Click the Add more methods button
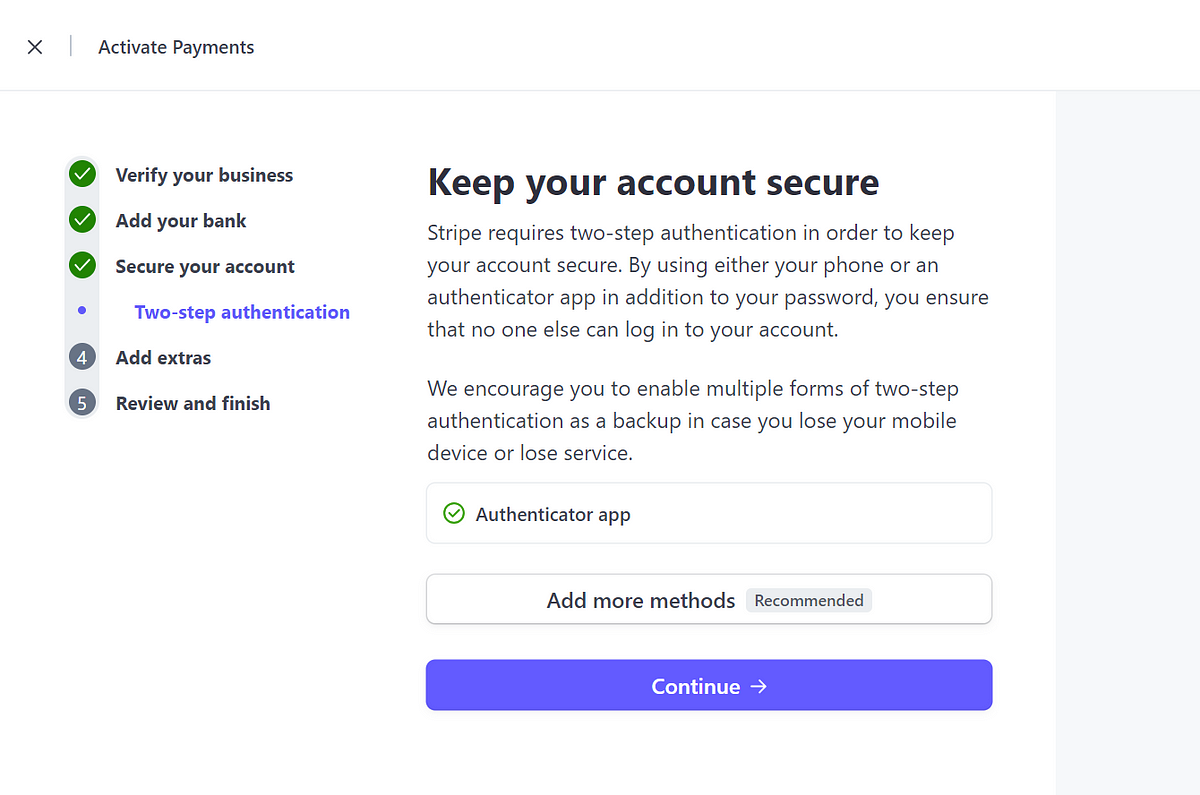This screenshot has width=1200, height=795. (709, 599)
